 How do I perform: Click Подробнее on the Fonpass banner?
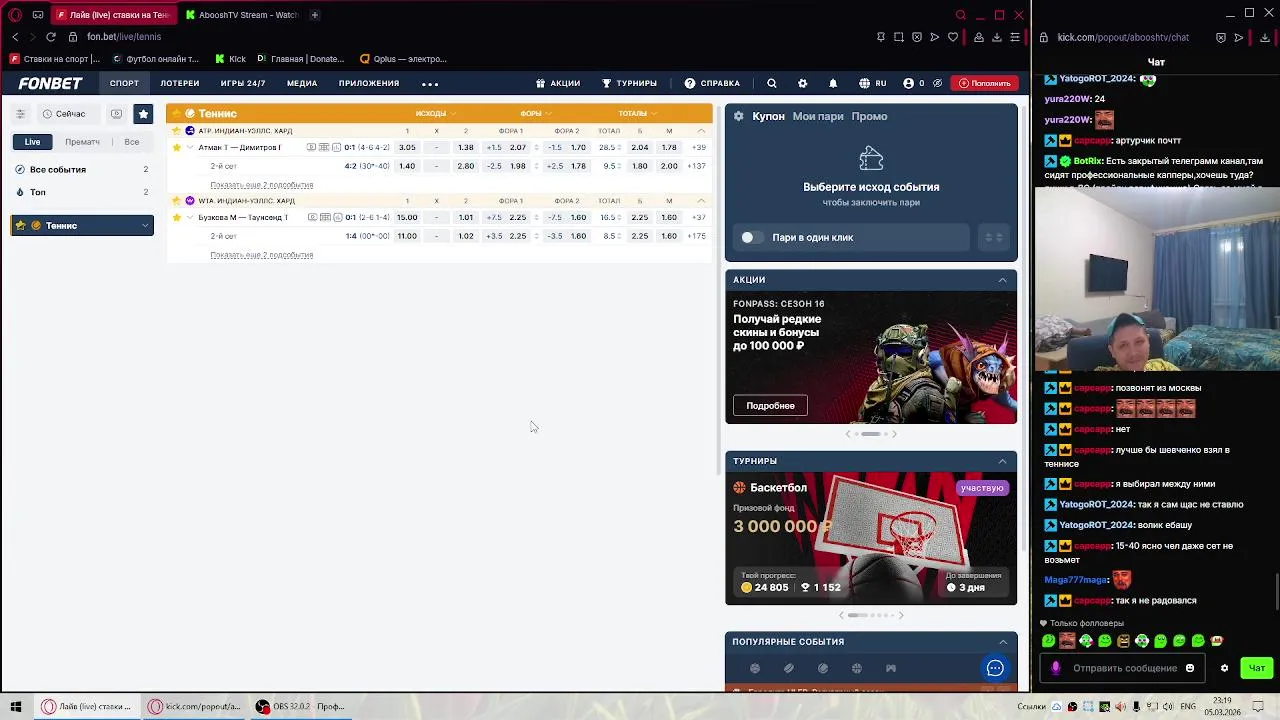coord(770,406)
